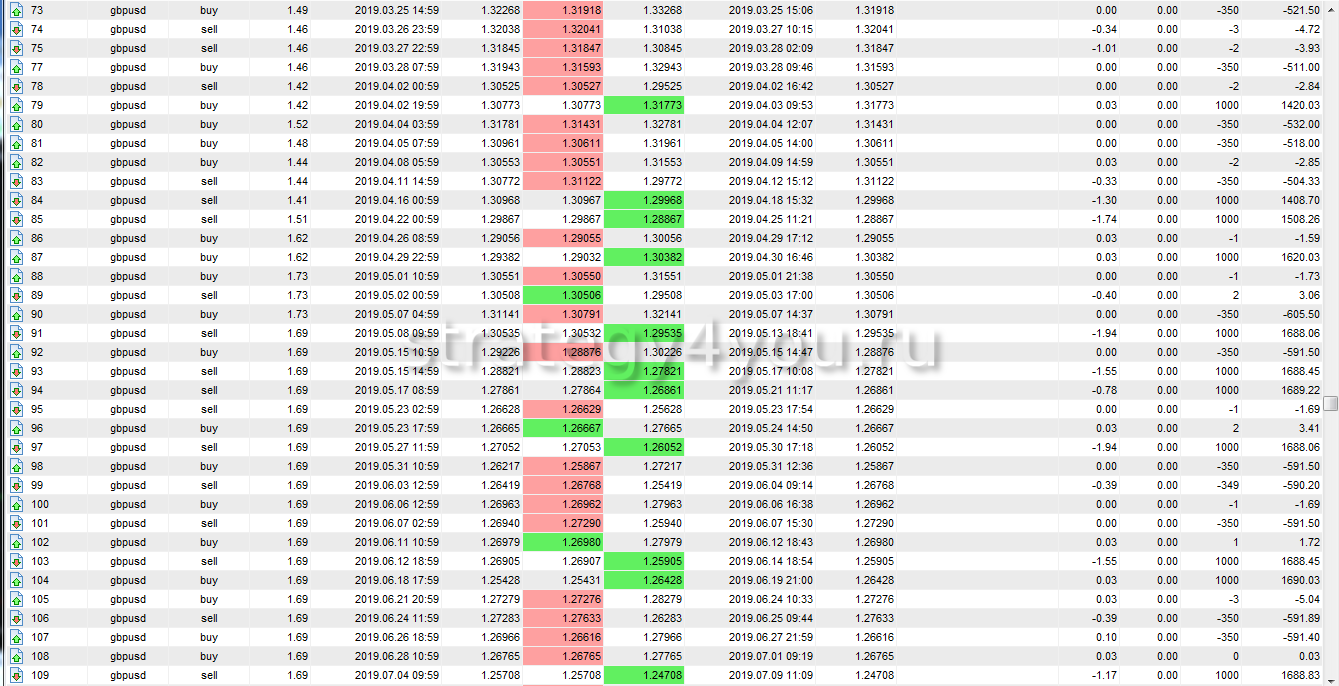Select the row icon next to order 88
Image resolution: width=1339 pixels, height=686 pixels.
17,276
